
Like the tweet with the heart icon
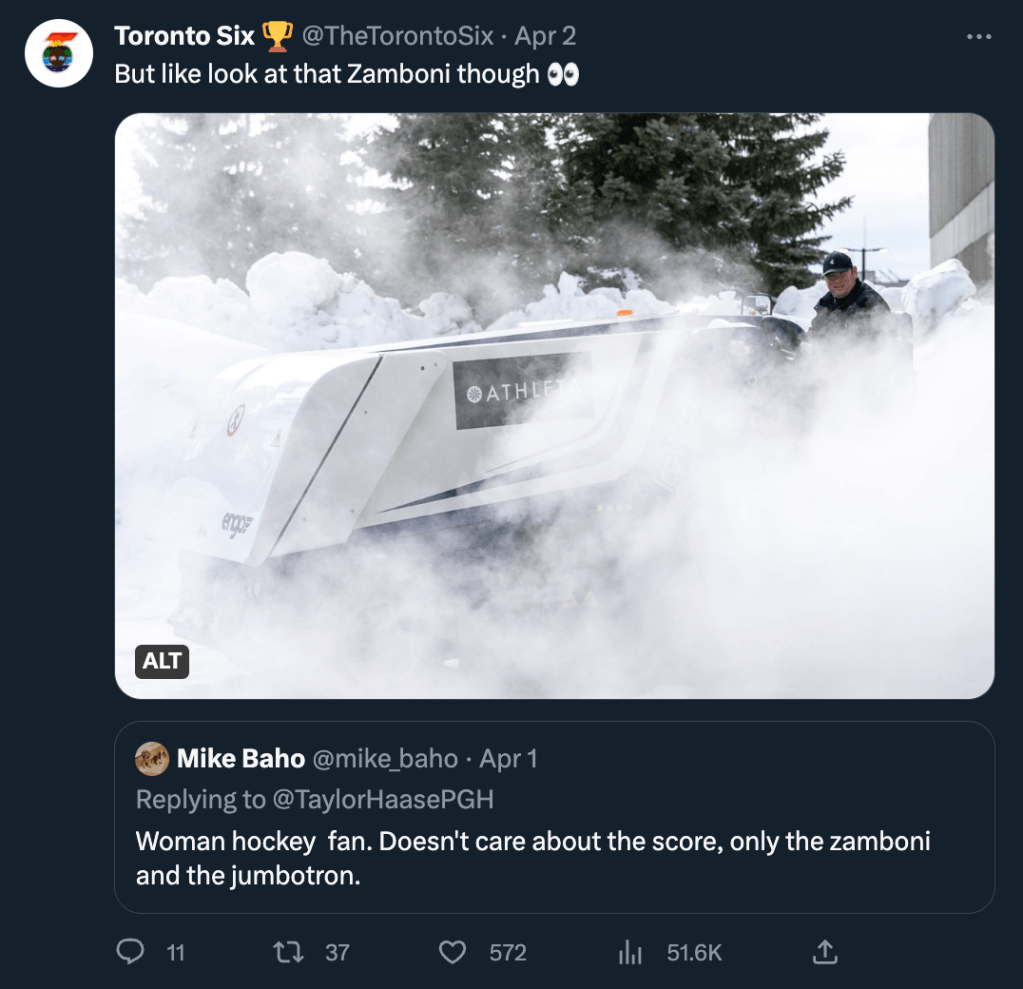tap(453, 952)
